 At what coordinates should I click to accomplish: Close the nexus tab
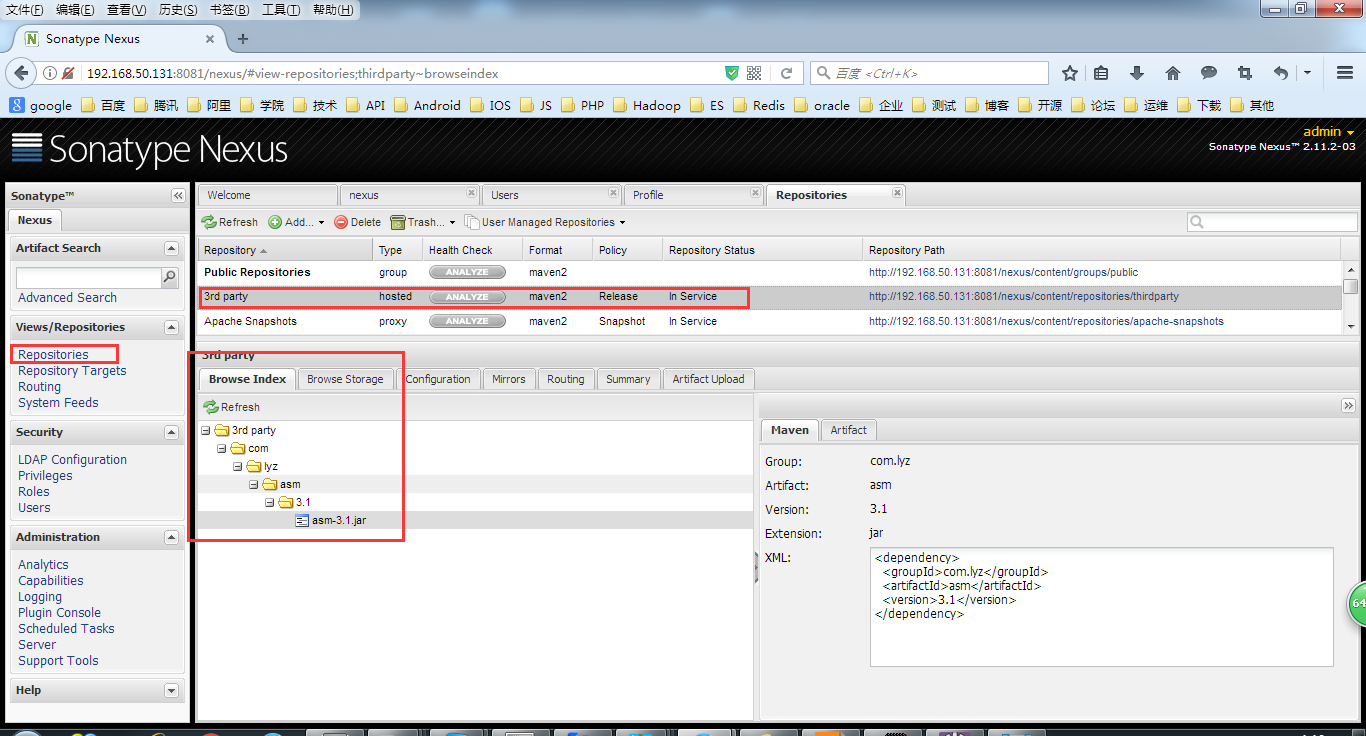point(471,192)
